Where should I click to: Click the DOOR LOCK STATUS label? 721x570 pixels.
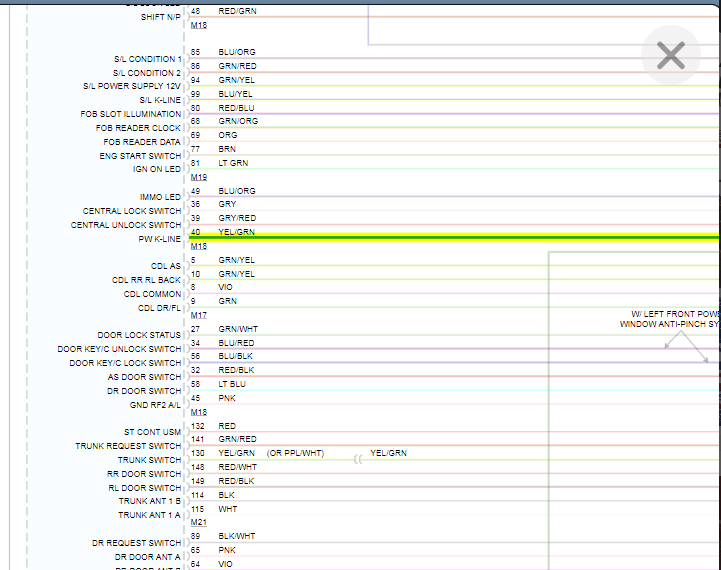(x=139, y=335)
